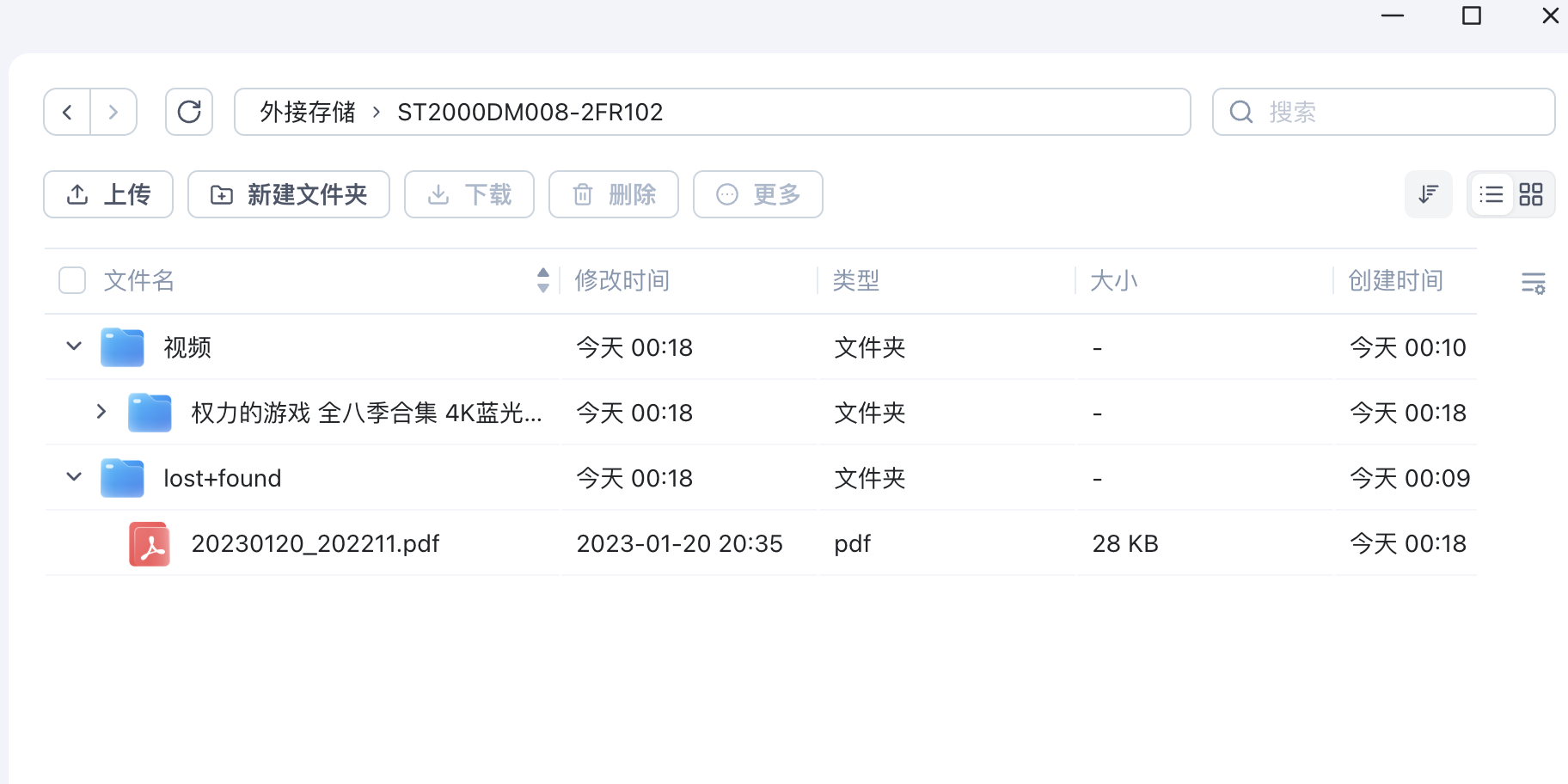This screenshot has width=1568, height=784.
Task: Switch to grid view mode
Action: click(x=1531, y=194)
